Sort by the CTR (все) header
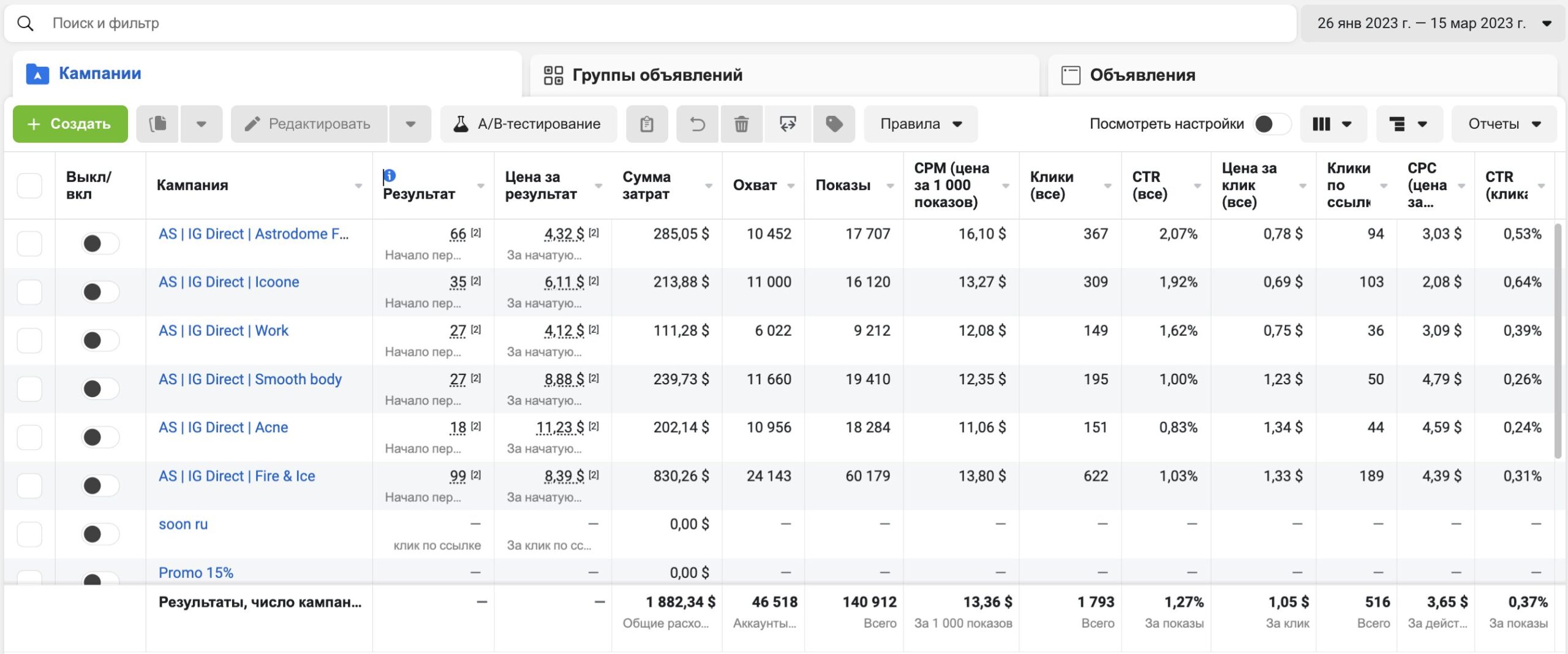The width and height of the screenshot is (1568, 654). [1150, 185]
